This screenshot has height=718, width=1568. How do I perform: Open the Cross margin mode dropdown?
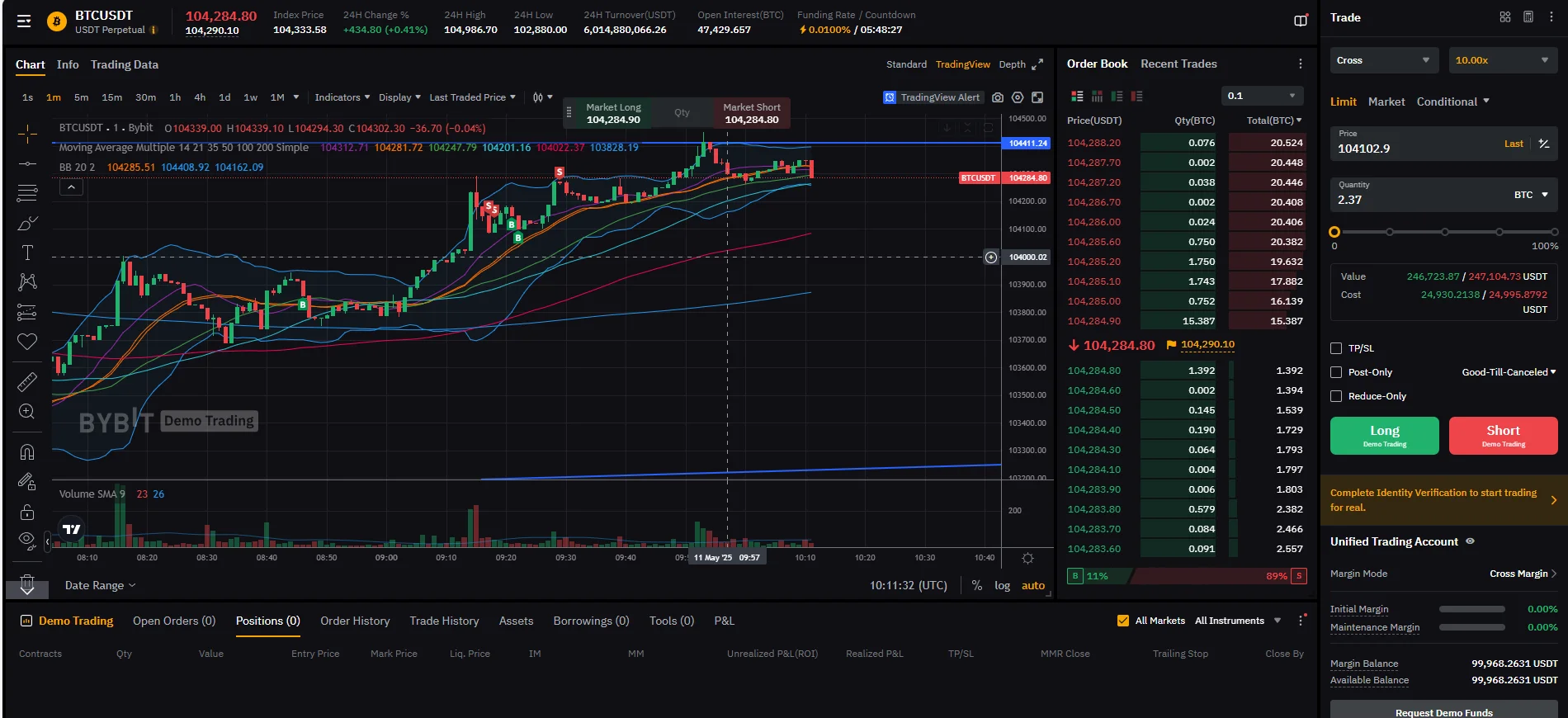coord(1384,60)
